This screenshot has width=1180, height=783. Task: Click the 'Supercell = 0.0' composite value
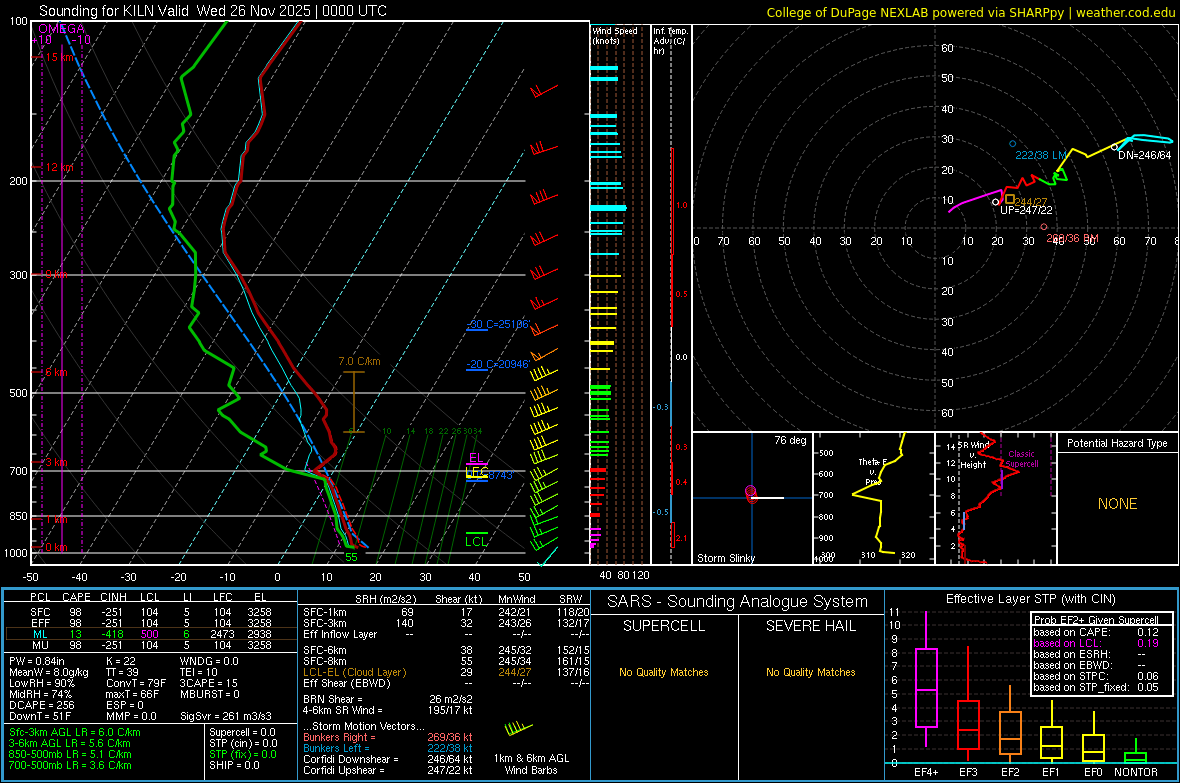(242, 732)
